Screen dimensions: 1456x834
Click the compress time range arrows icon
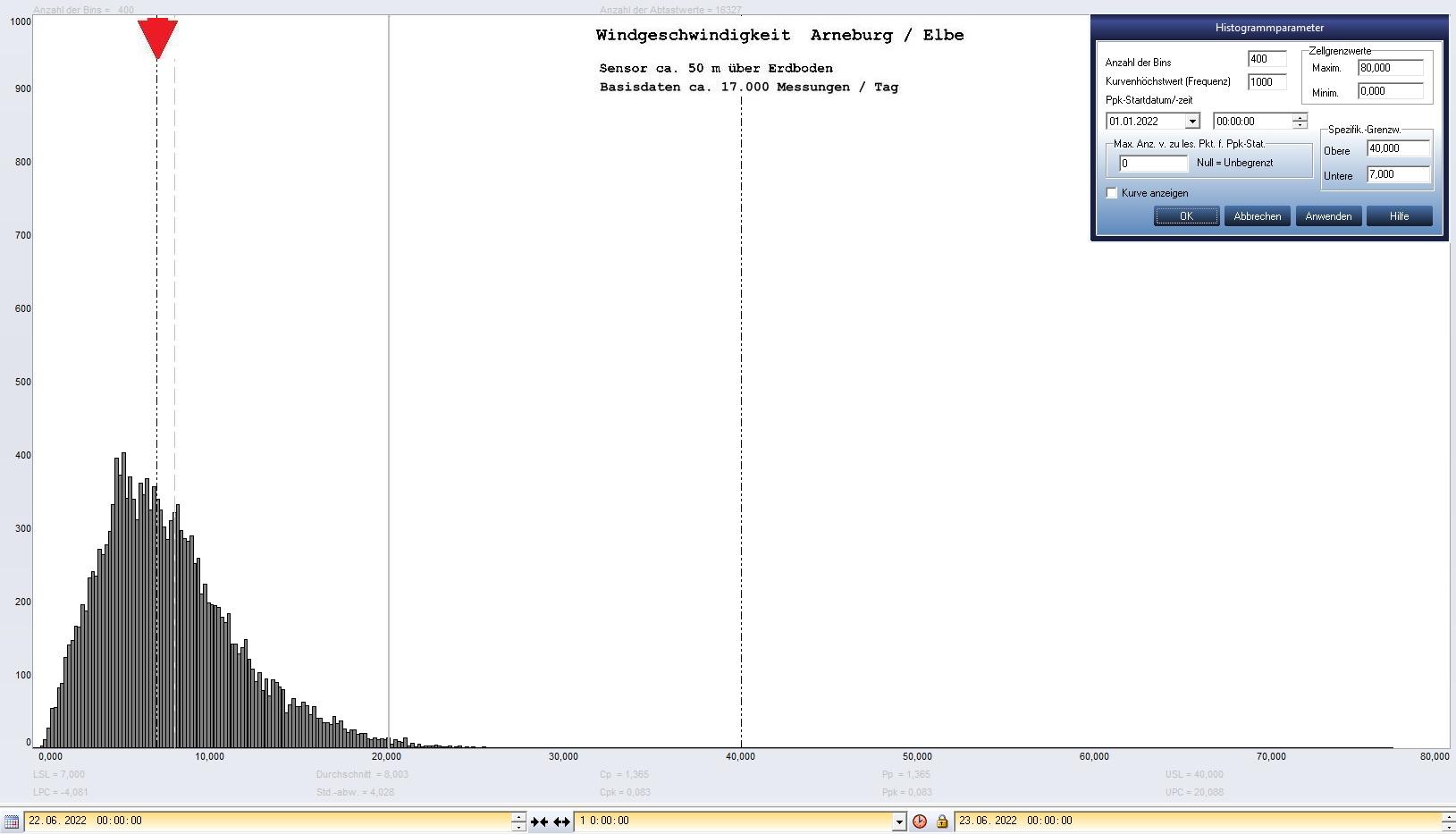(539, 821)
